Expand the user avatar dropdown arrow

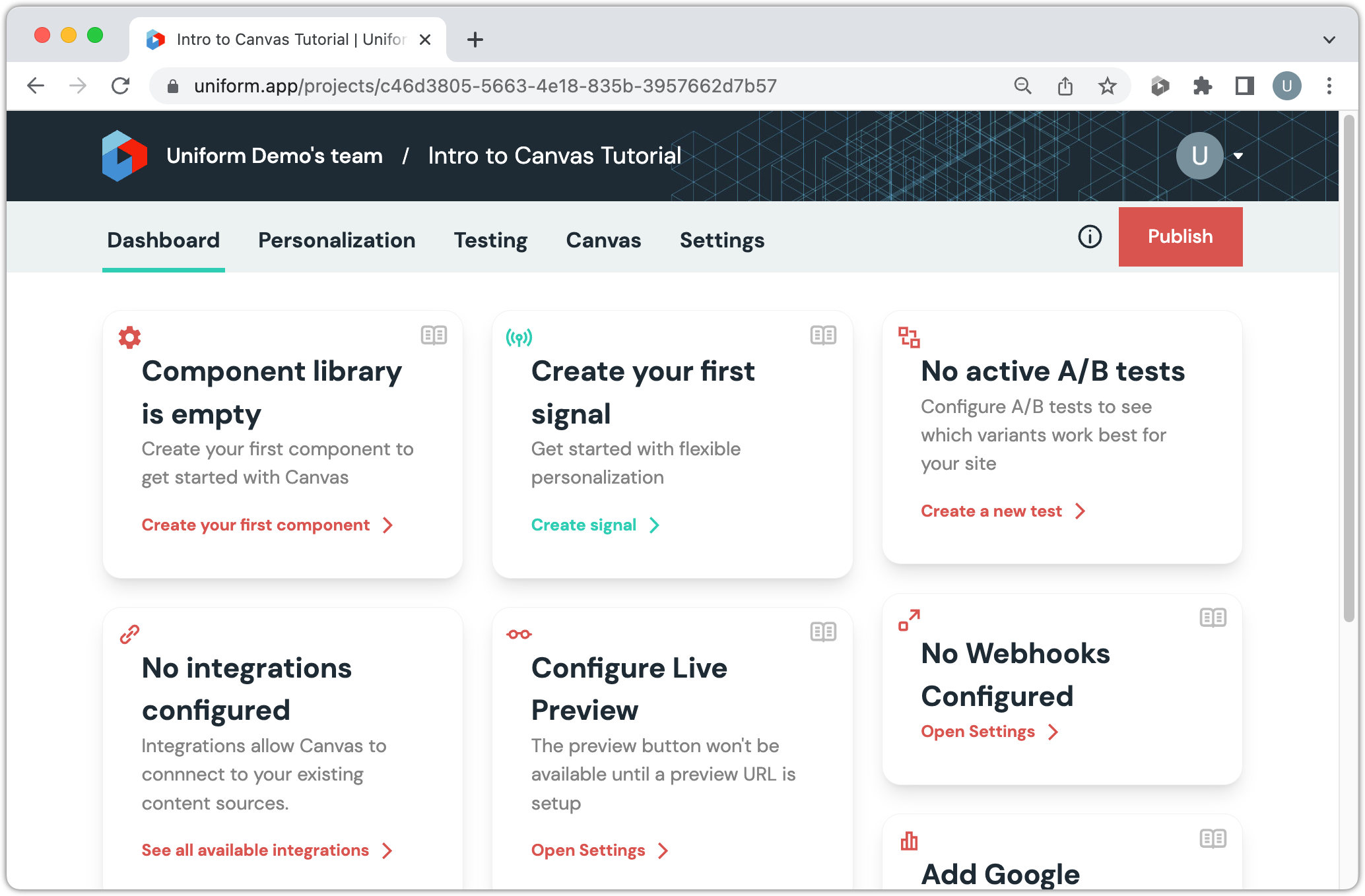(1238, 156)
